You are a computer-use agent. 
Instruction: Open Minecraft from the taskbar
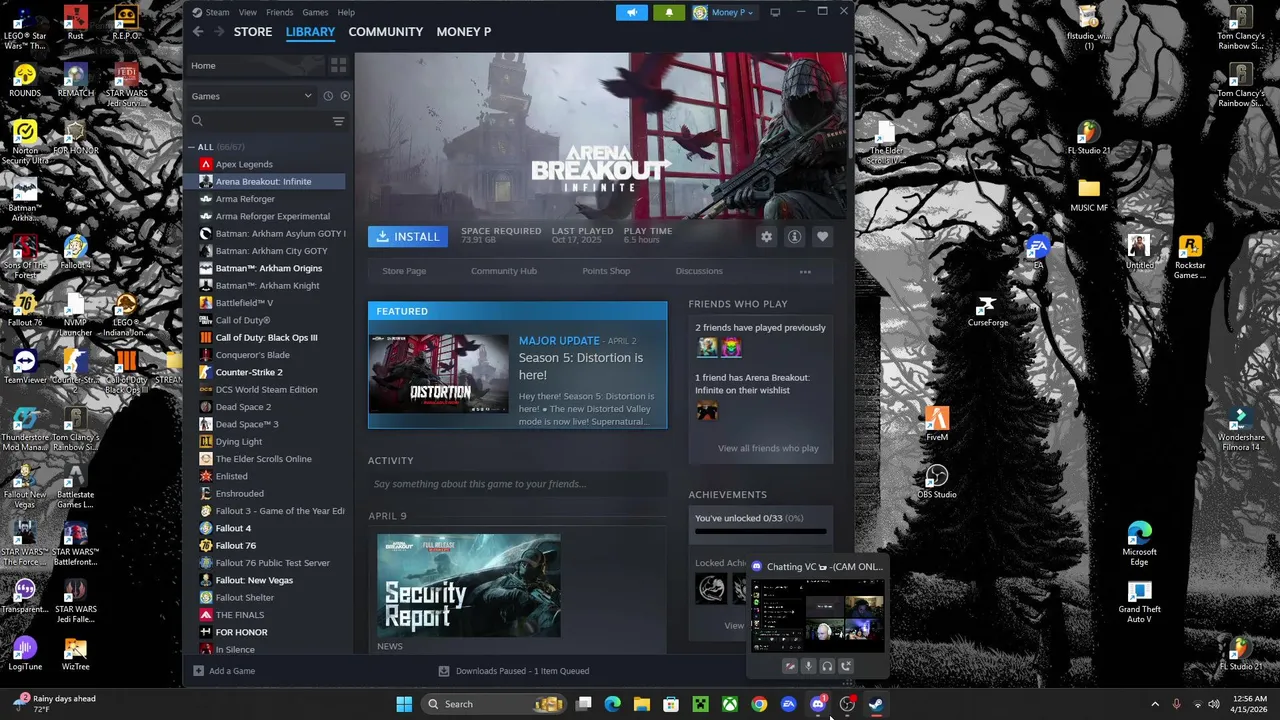701,704
